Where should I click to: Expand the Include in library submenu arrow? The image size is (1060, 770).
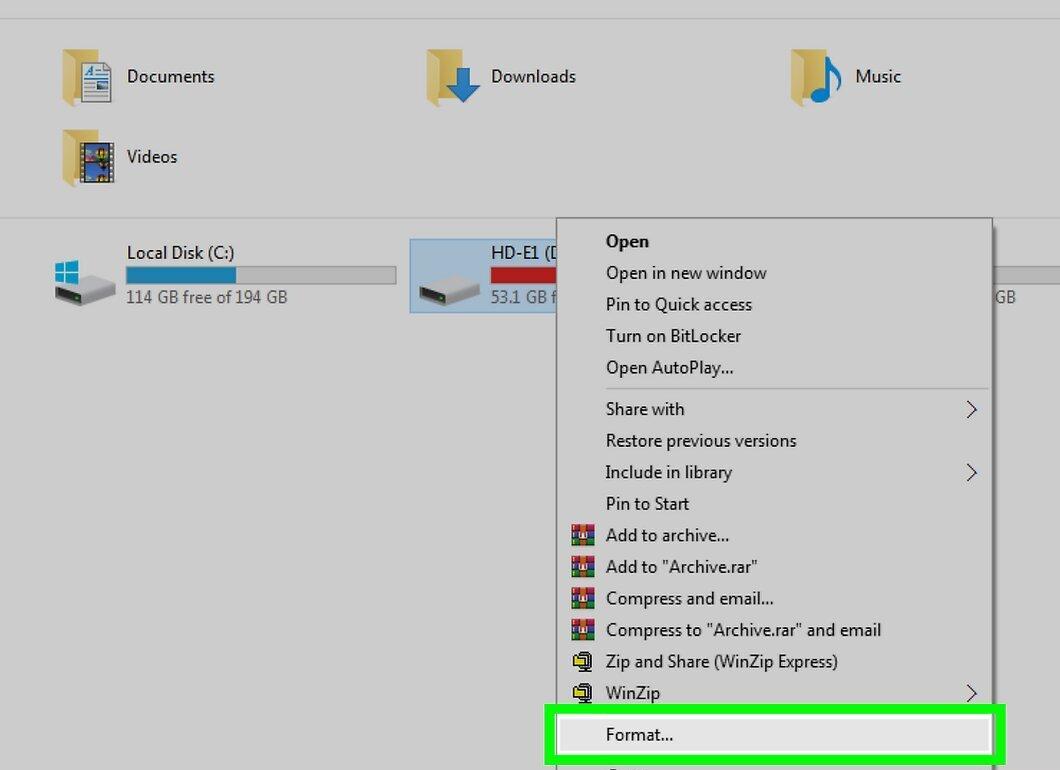click(971, 473)
